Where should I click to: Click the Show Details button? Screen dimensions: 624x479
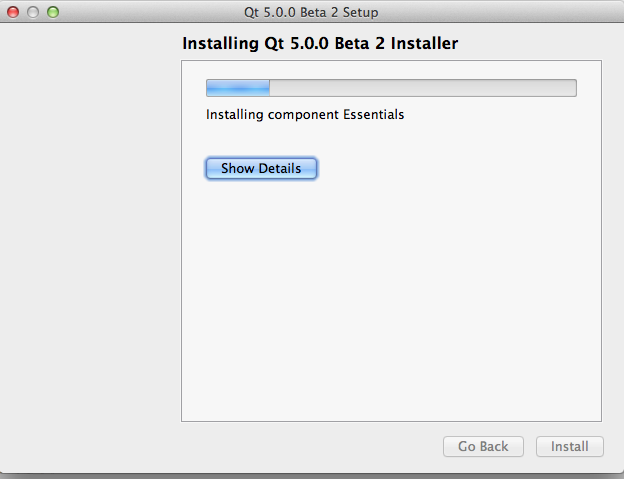pos(261,168)
